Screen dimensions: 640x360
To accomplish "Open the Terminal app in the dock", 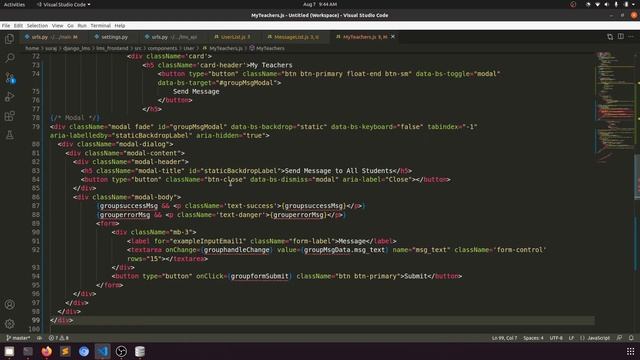I will pos(28,351).
